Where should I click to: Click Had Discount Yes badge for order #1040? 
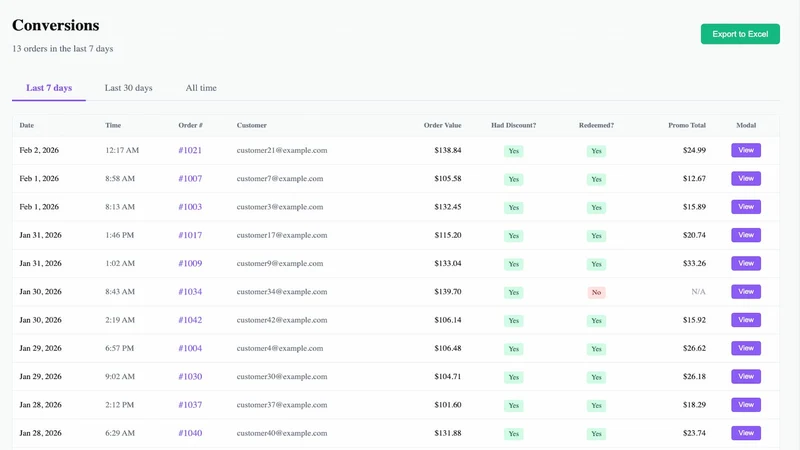(513, 434)
